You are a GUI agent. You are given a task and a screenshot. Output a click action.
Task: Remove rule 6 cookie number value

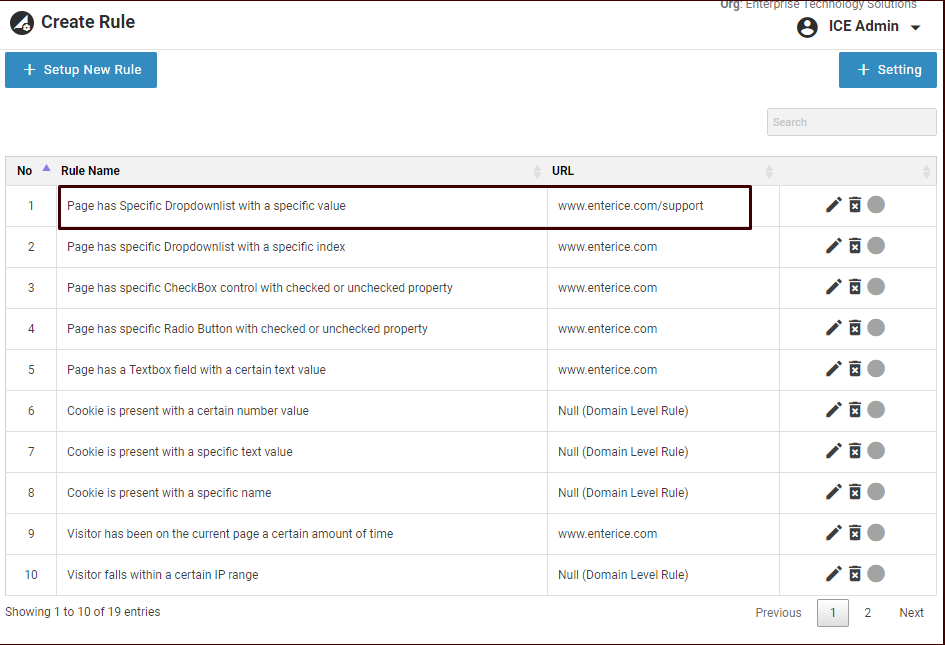[x=855, y=410]
